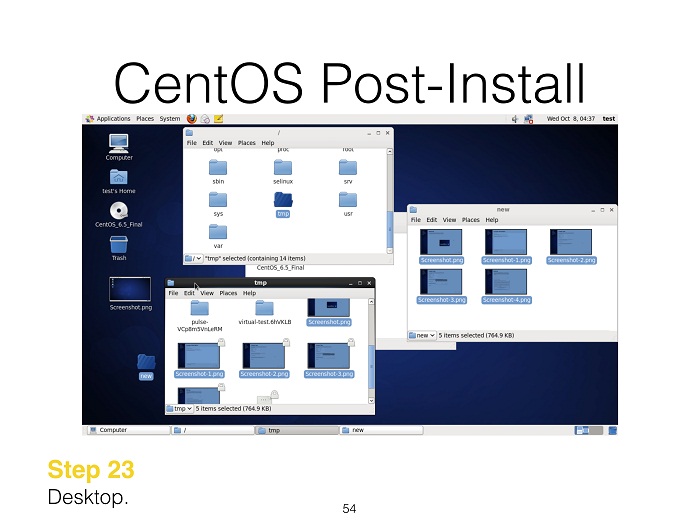This screenshot has height=525, width=700.
Task: Open View menu in the / window
Action: 225,143
